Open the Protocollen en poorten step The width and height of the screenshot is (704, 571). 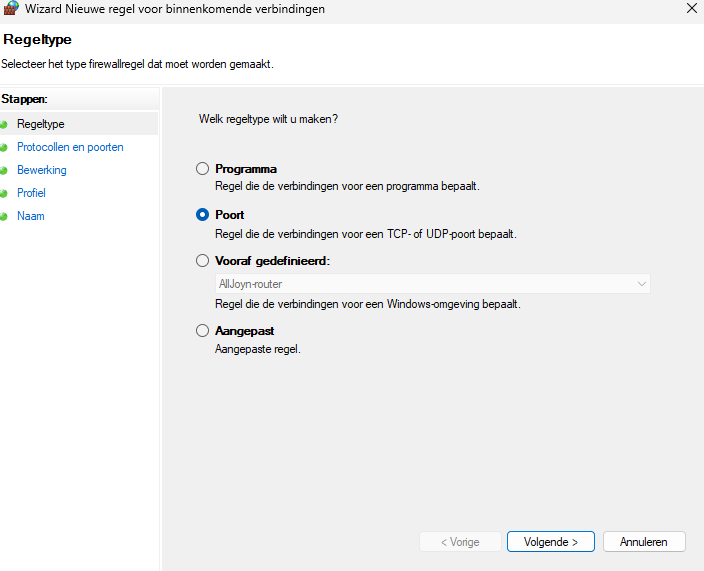coord(70,147)
